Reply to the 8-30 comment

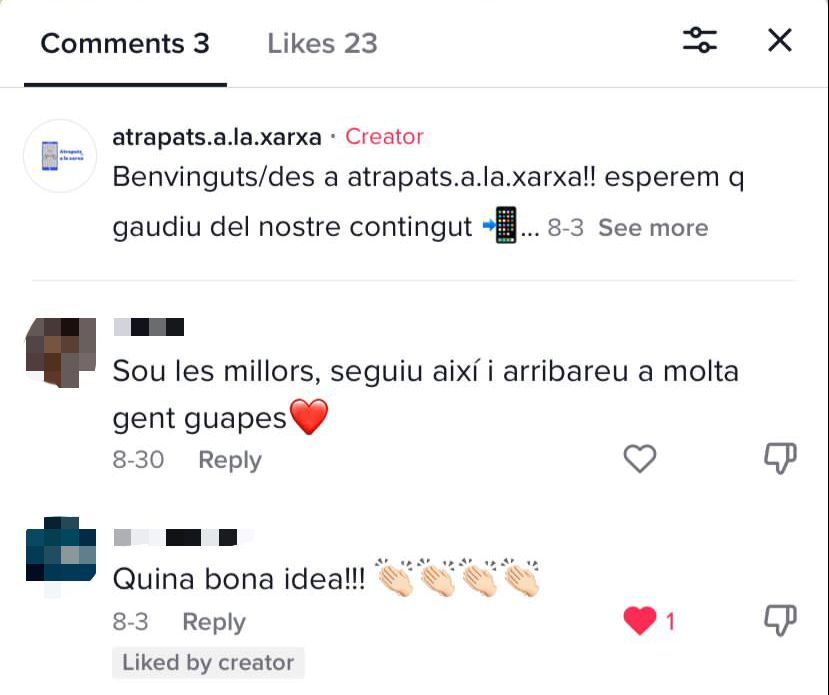tap(229, 459)
